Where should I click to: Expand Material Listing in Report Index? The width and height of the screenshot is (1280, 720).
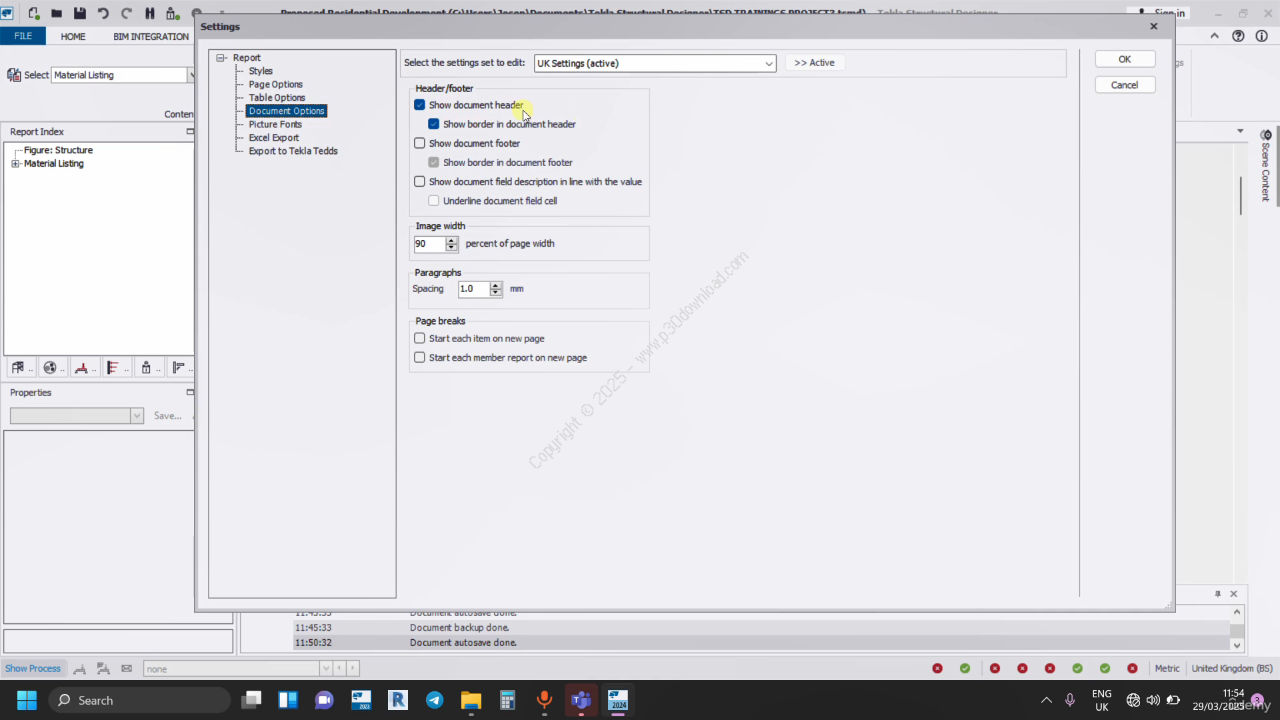point(15,164)
